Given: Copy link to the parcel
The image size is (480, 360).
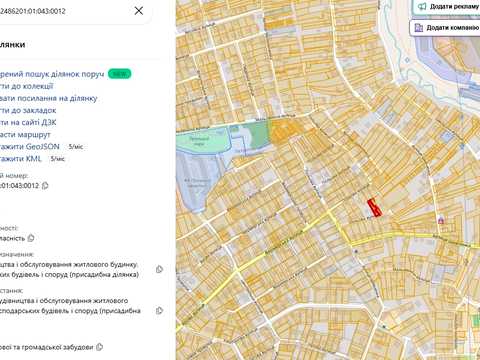Looking at the screenshot, I should 49,98.
